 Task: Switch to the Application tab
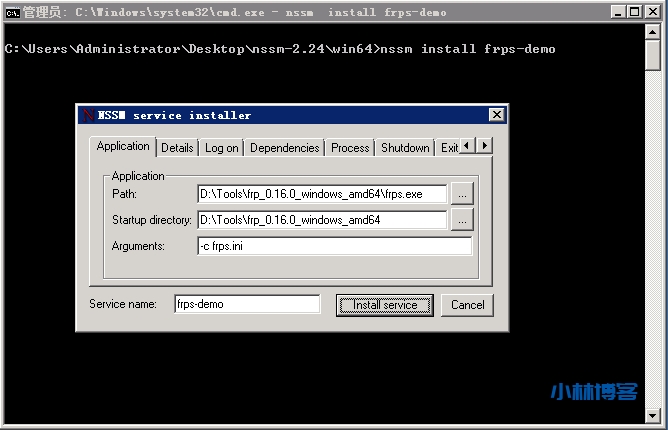pyautogui.click(x=123, y=146)
